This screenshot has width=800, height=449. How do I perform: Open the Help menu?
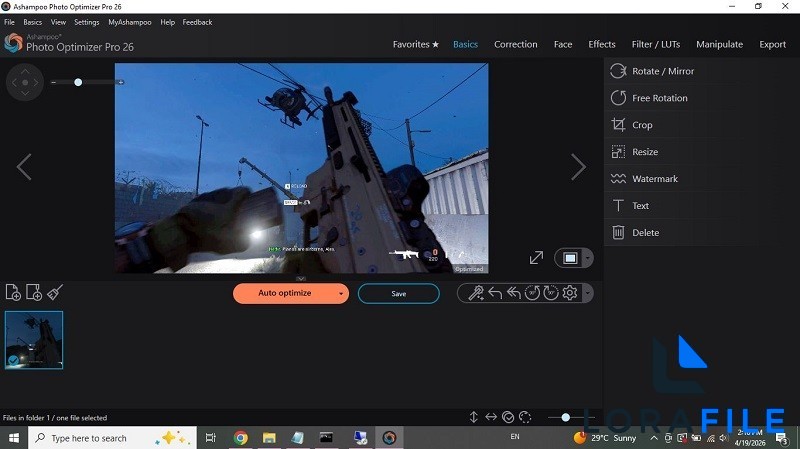point(167,22)
